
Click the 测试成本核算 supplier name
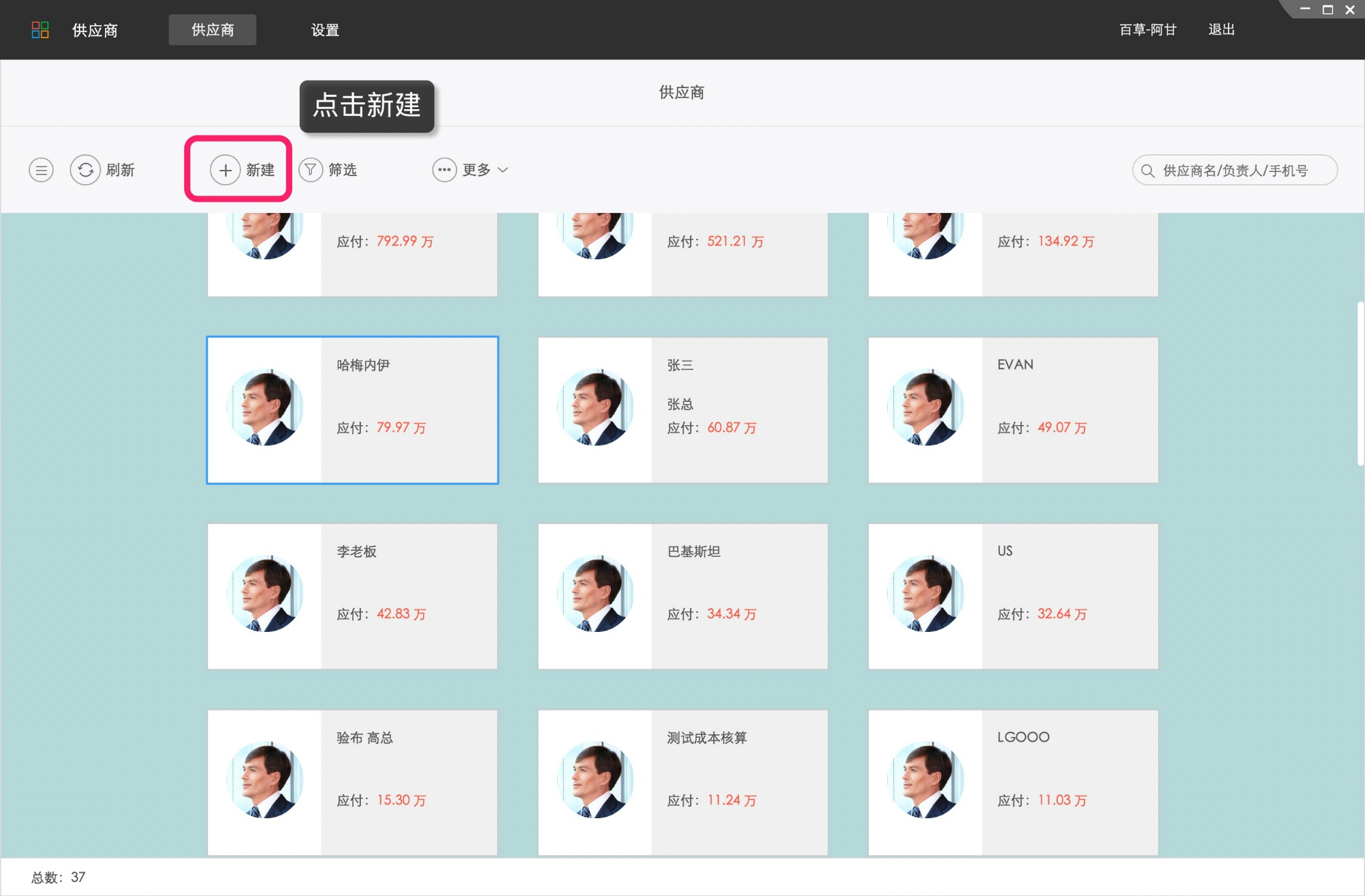pos(707,738)
